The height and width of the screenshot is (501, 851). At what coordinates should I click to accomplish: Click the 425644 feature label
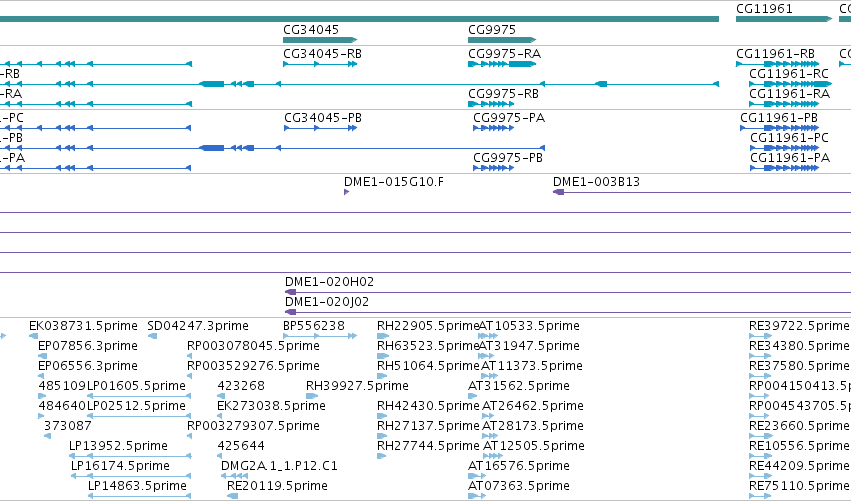click(x=241, y=446)
